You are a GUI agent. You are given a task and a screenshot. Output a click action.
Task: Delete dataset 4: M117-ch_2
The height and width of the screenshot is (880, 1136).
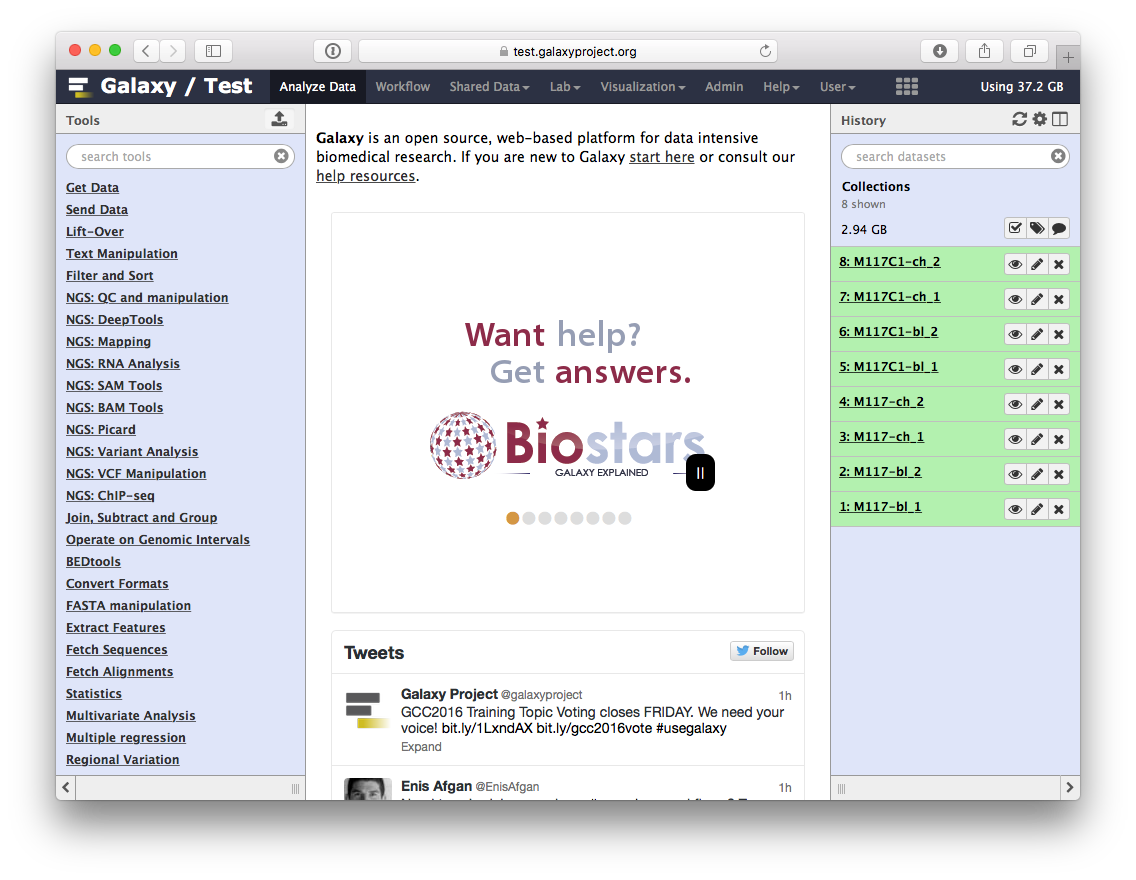(x=1058, y=404)
